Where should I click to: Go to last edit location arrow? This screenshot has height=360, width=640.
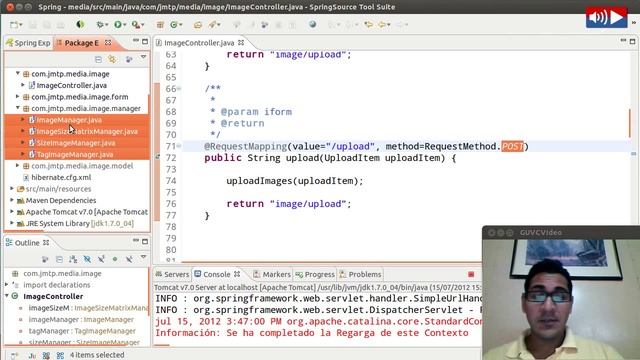[x=369, y=25]
